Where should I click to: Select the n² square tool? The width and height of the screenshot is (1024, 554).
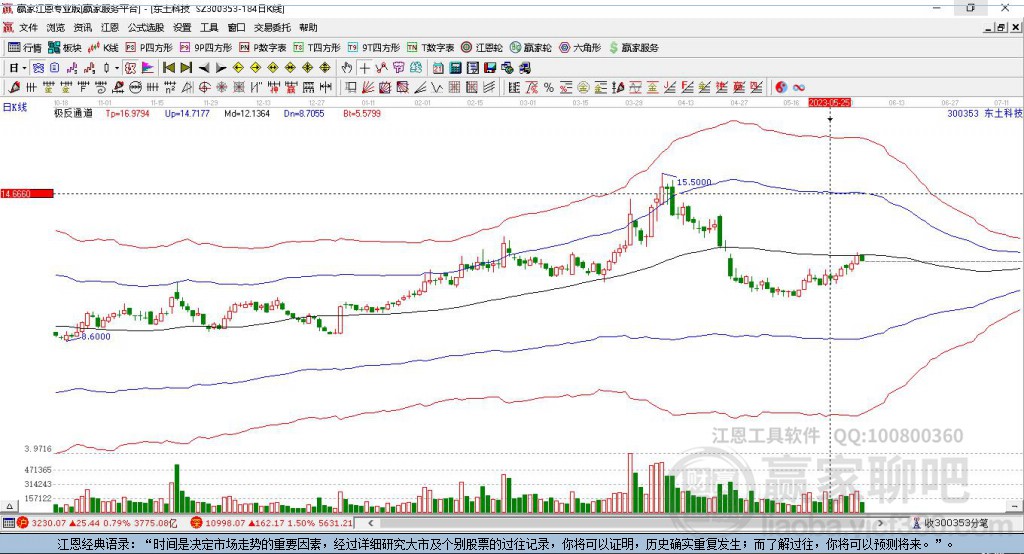tap(170, 88)
